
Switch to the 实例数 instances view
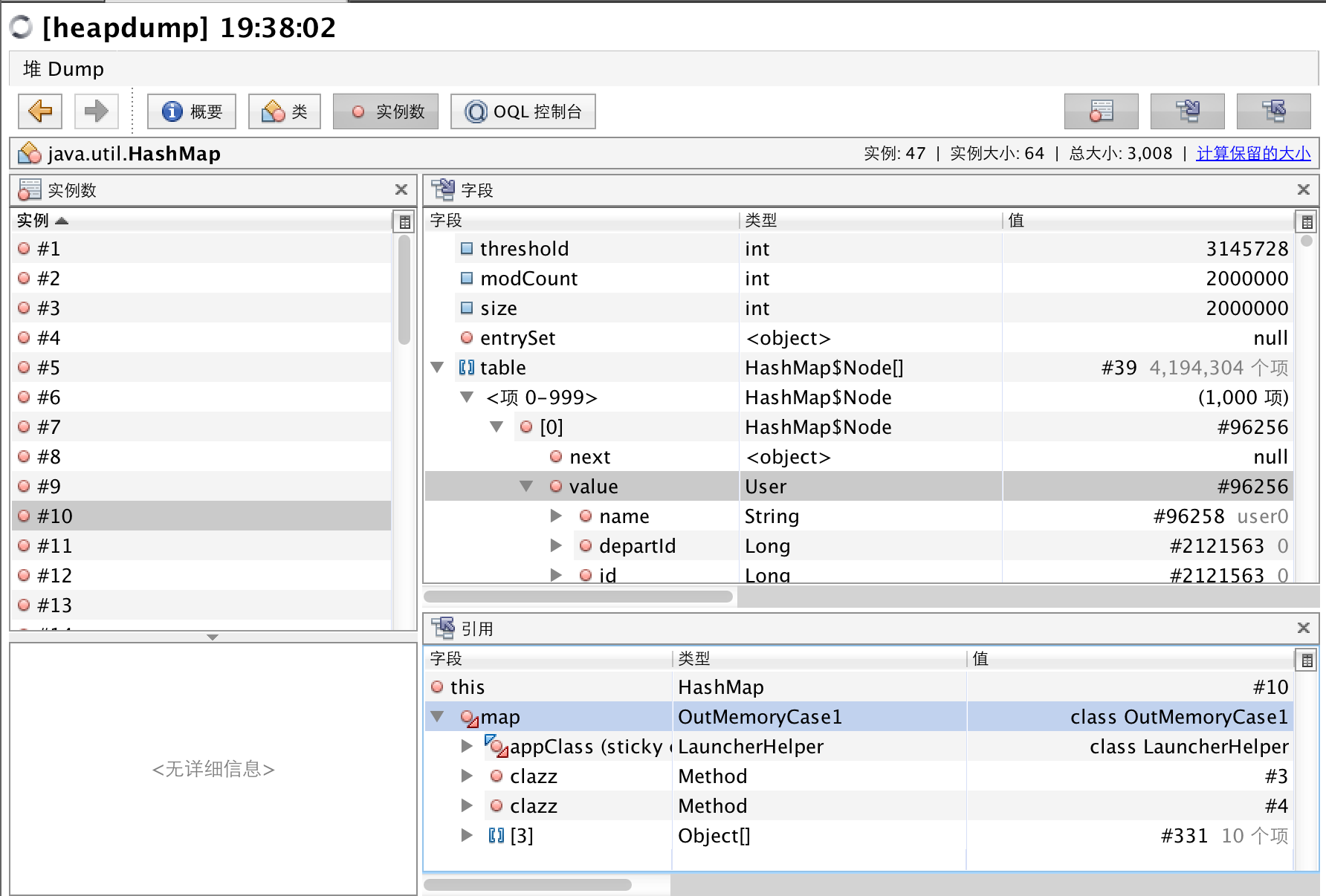386,111
